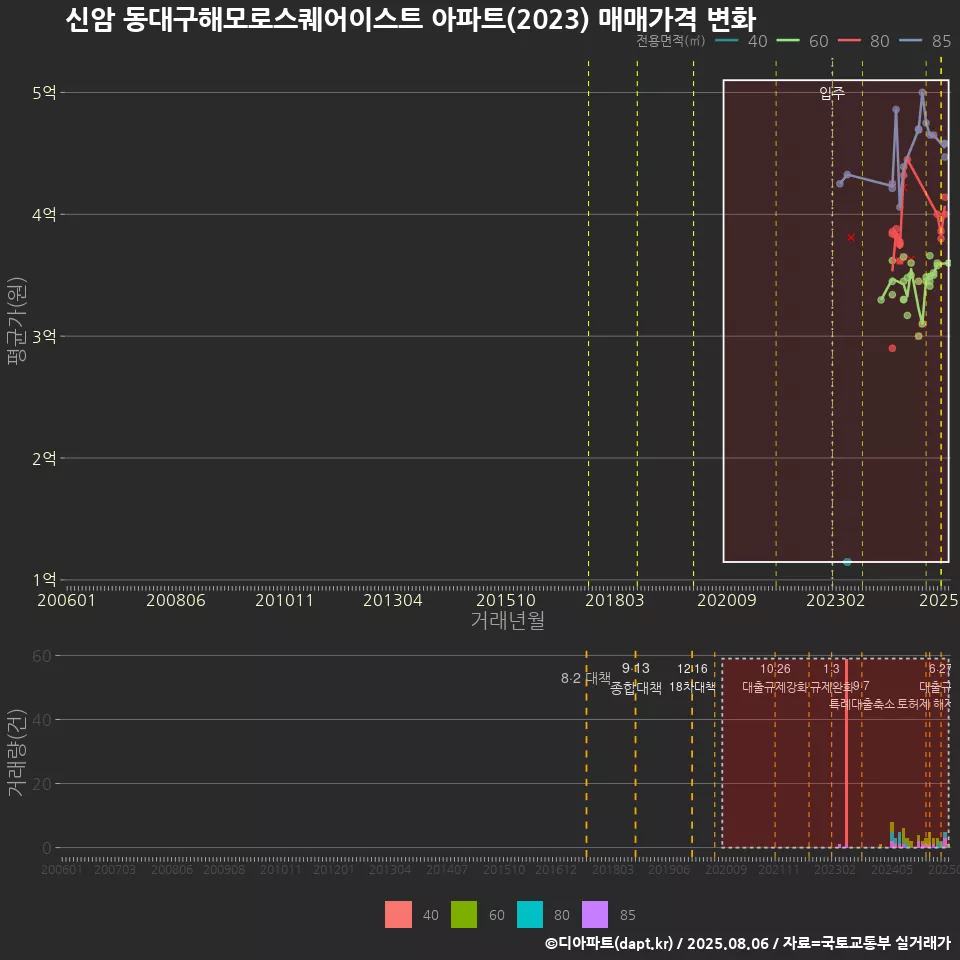Click the 60 label on volume axis
The width and height of the screenshot is (960, 960).
coord(42,656)
